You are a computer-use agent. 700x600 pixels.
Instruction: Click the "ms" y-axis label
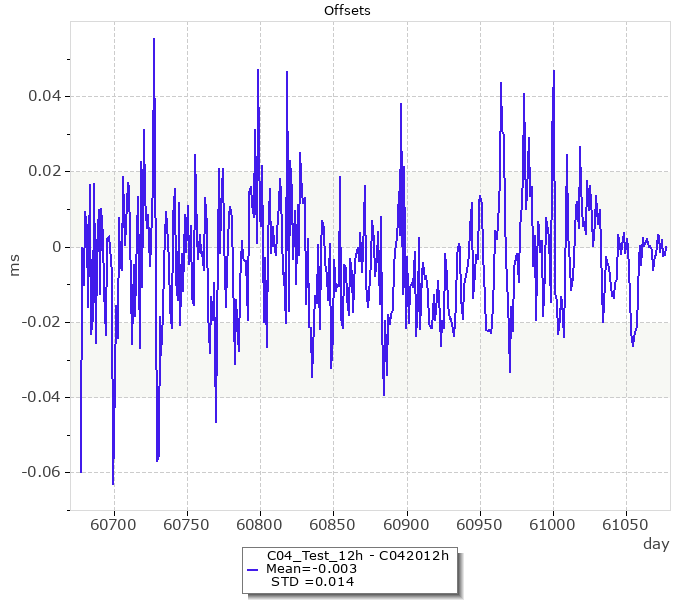tap(14, 265)
